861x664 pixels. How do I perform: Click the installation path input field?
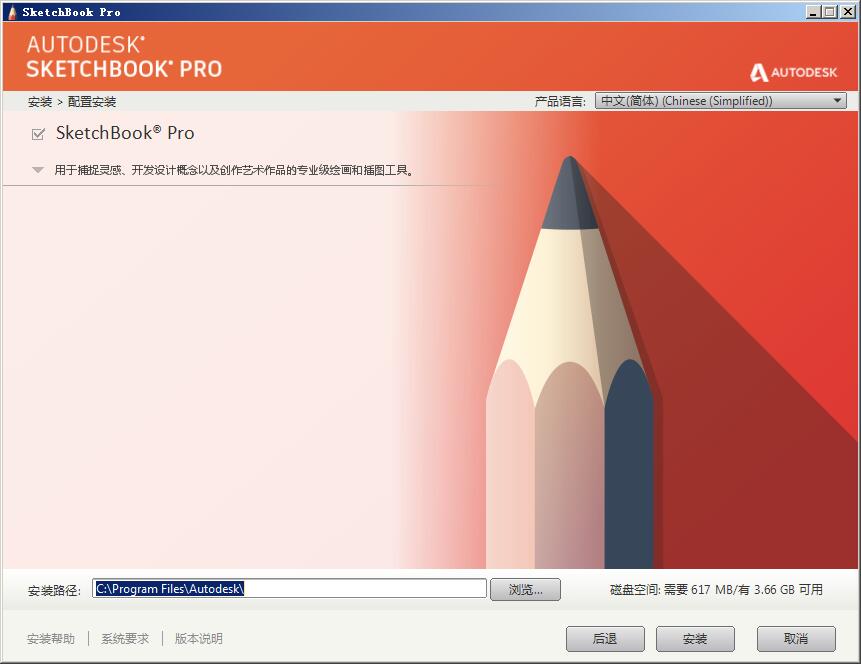coord(289,589)
